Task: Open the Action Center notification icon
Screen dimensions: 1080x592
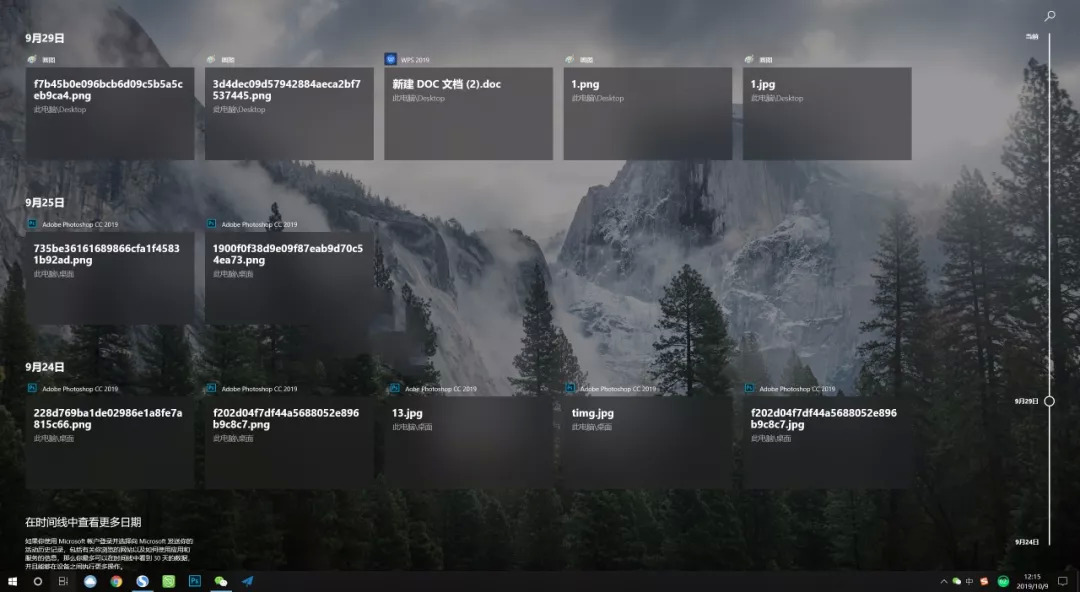Action: point(1063,582)
